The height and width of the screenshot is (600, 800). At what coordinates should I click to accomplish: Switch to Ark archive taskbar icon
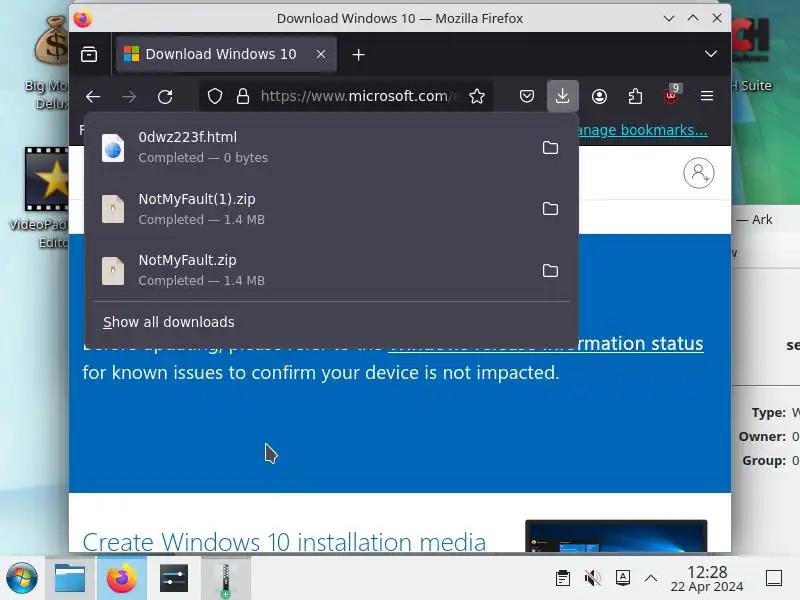click(226, 579)
